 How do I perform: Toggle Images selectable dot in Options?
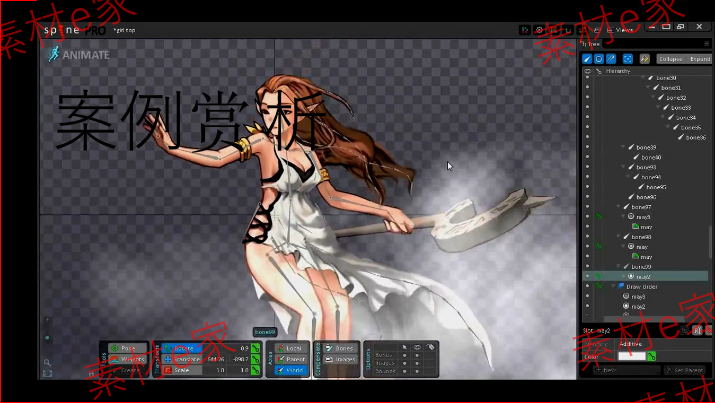(404, 363)
